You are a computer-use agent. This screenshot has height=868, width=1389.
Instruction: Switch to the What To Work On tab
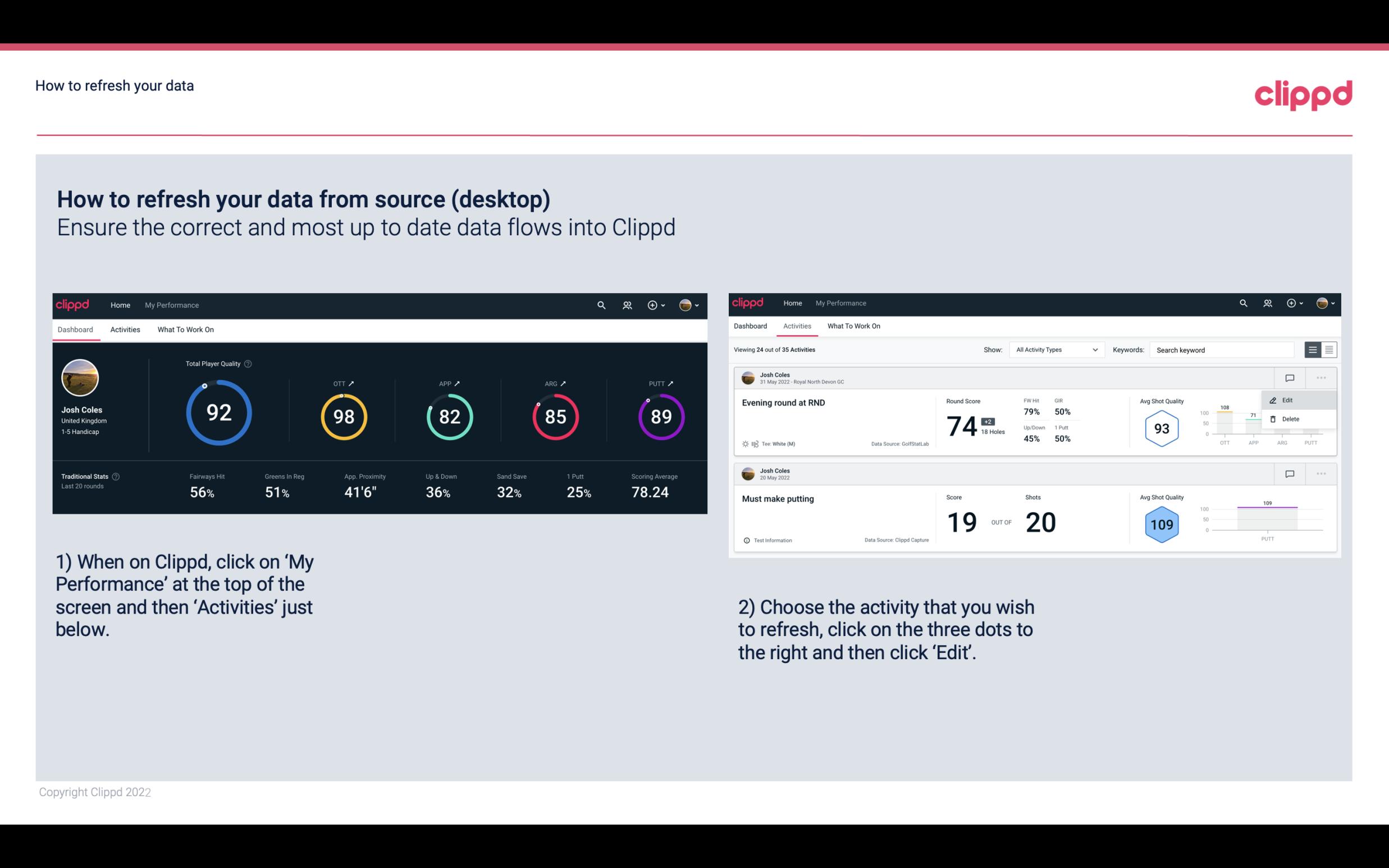click(x=185, y=329)
